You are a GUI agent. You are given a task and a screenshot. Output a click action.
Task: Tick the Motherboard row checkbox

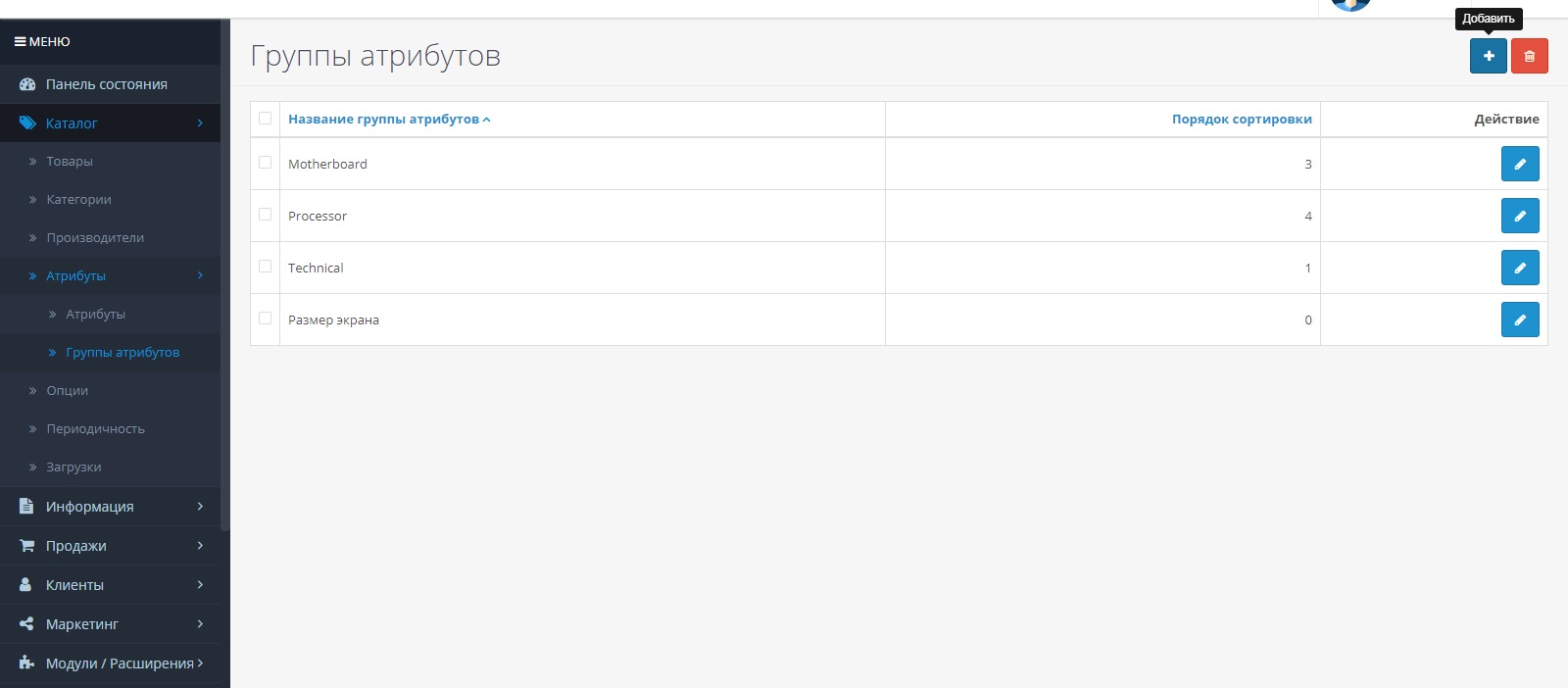coord(265,163)
